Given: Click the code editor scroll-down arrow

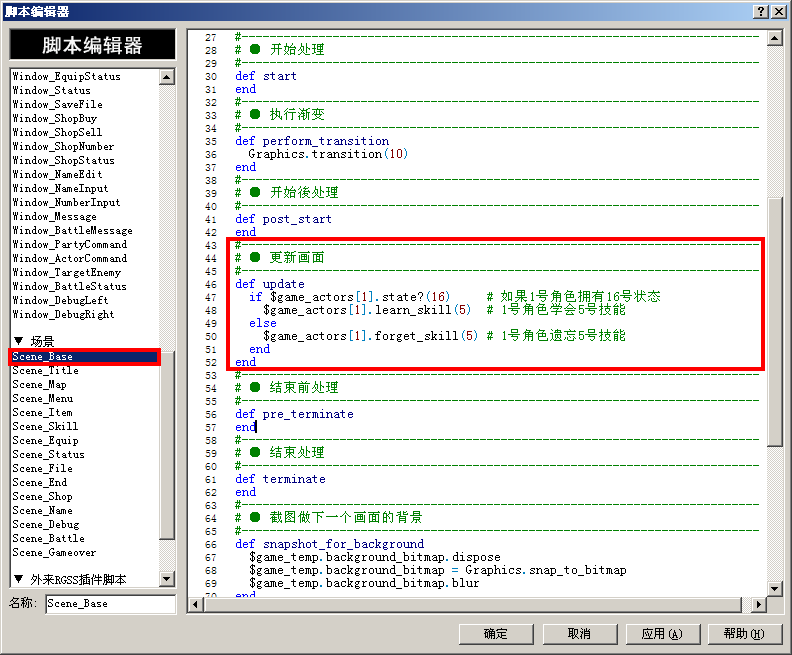Looking at the screenshot, I should click(775, 588).
